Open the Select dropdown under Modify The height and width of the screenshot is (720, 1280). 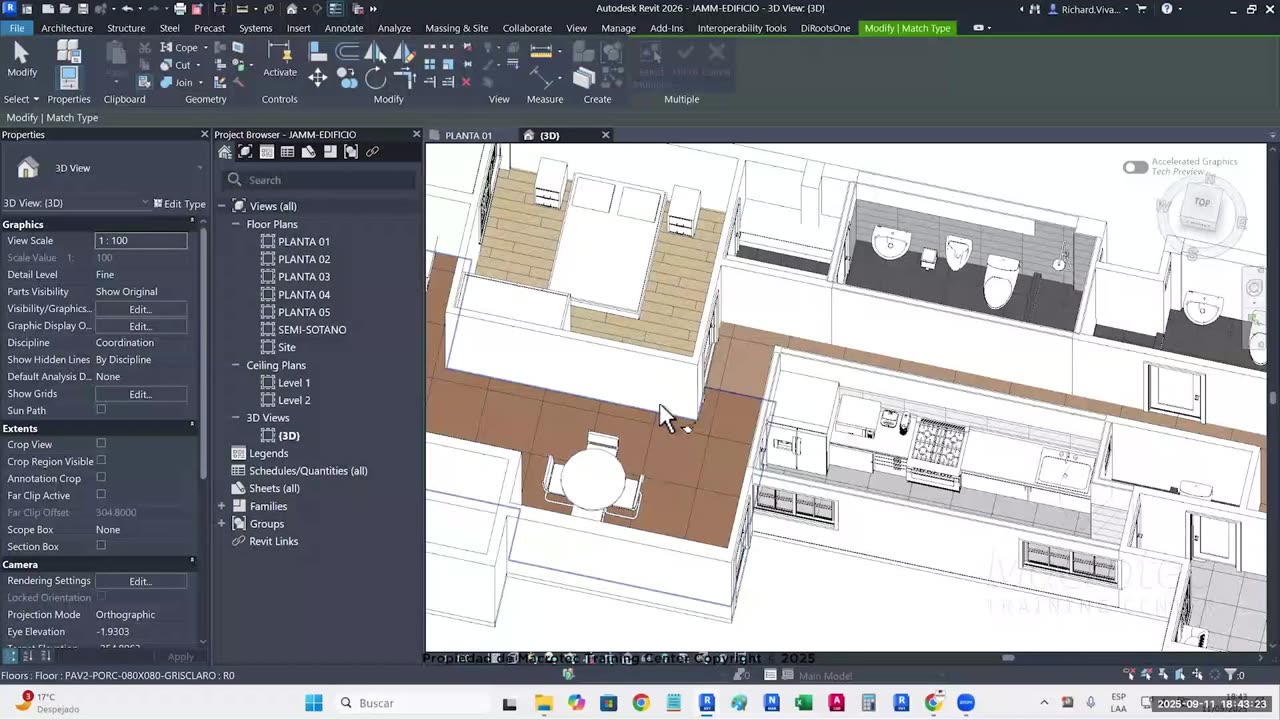21,99
